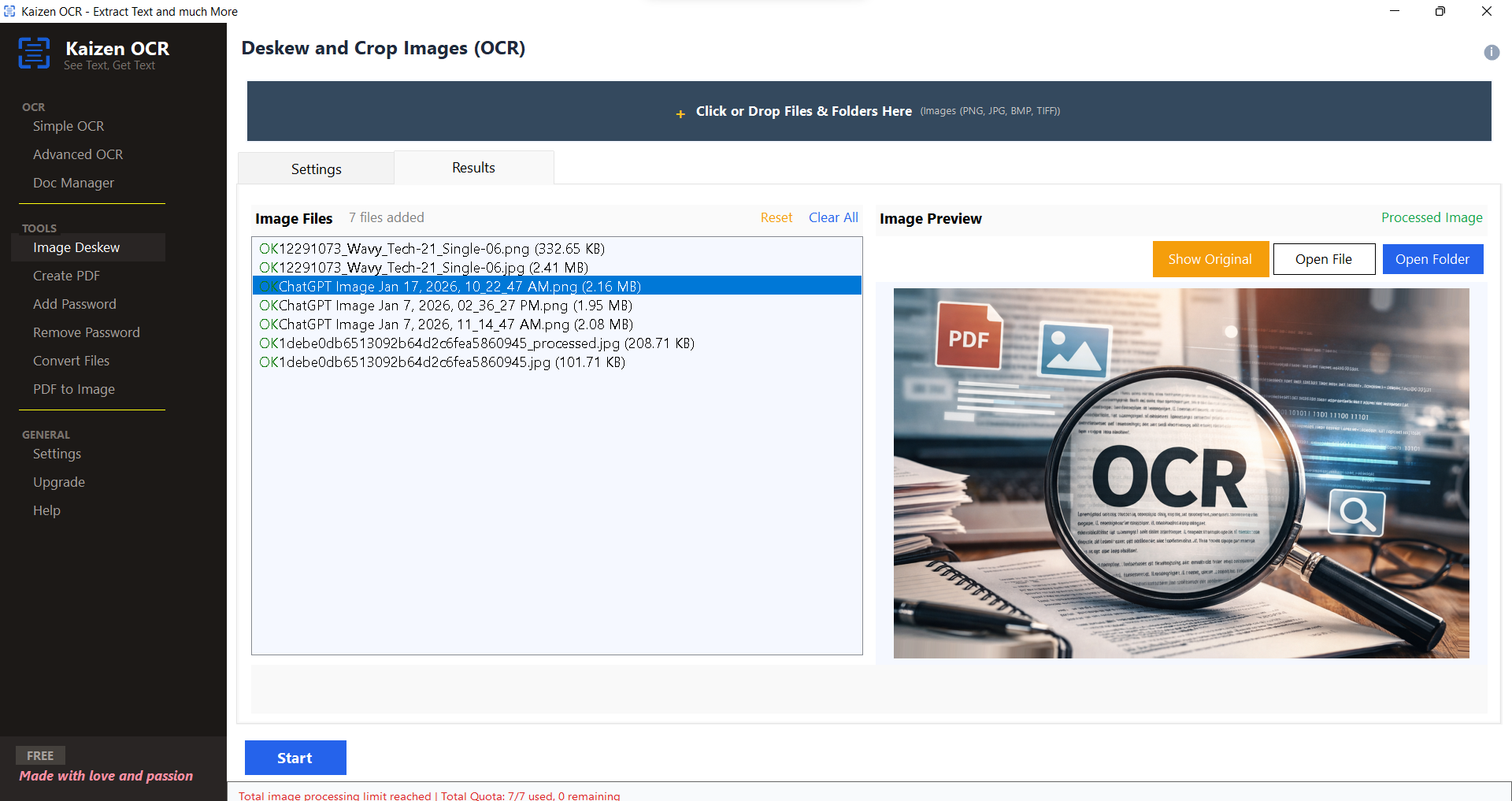Open Advanced OCR from the sidebar
1512x801 pixels.
pos(77,154)
